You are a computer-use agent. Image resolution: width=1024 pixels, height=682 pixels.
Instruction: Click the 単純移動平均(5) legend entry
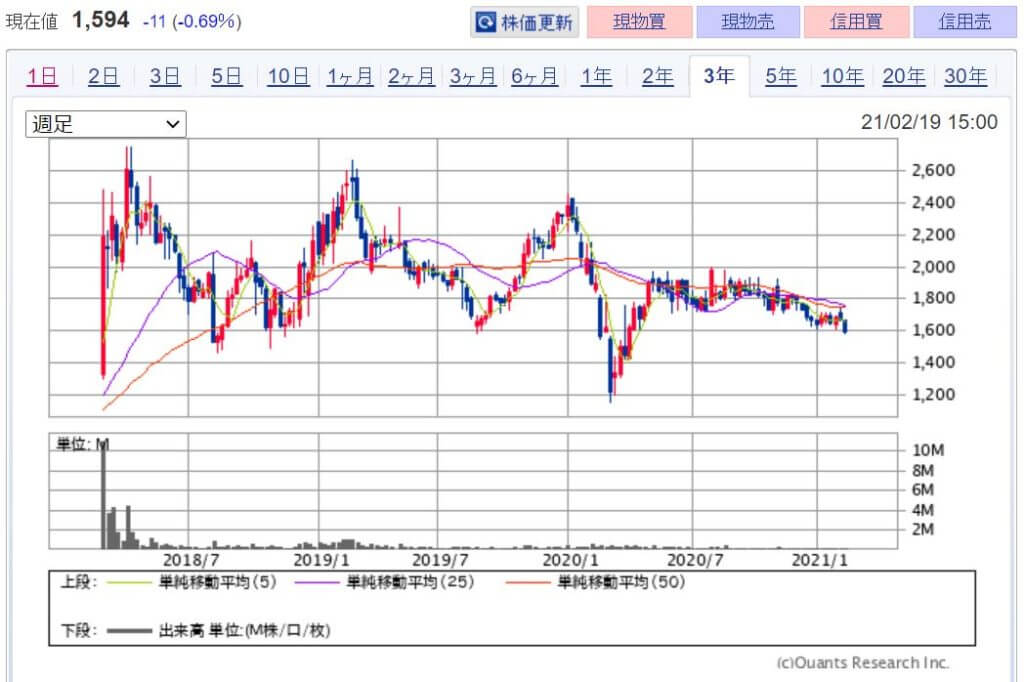point(191,582)
